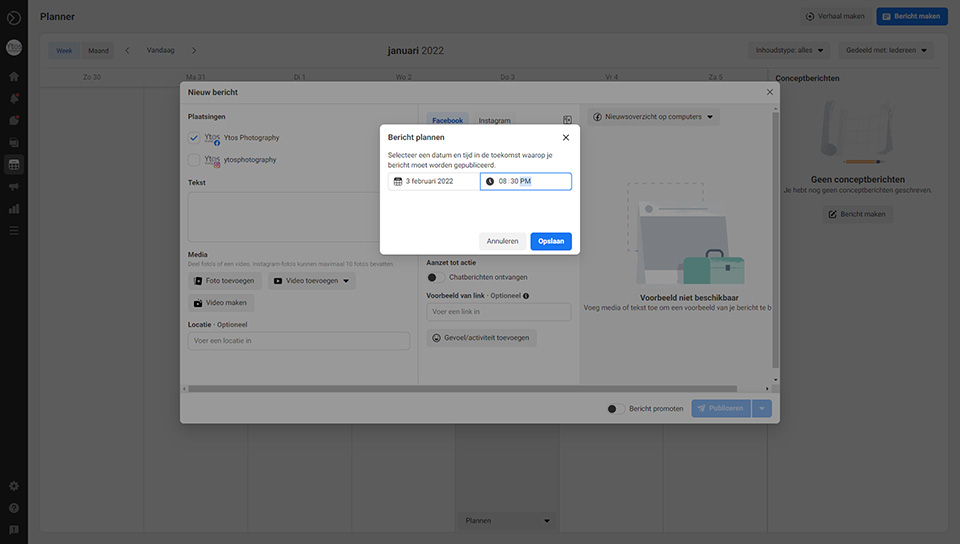The width and height of the screenshot is (960, 544).
Task: Click the info icon next to Optioneel
Action: coord(526,296)
